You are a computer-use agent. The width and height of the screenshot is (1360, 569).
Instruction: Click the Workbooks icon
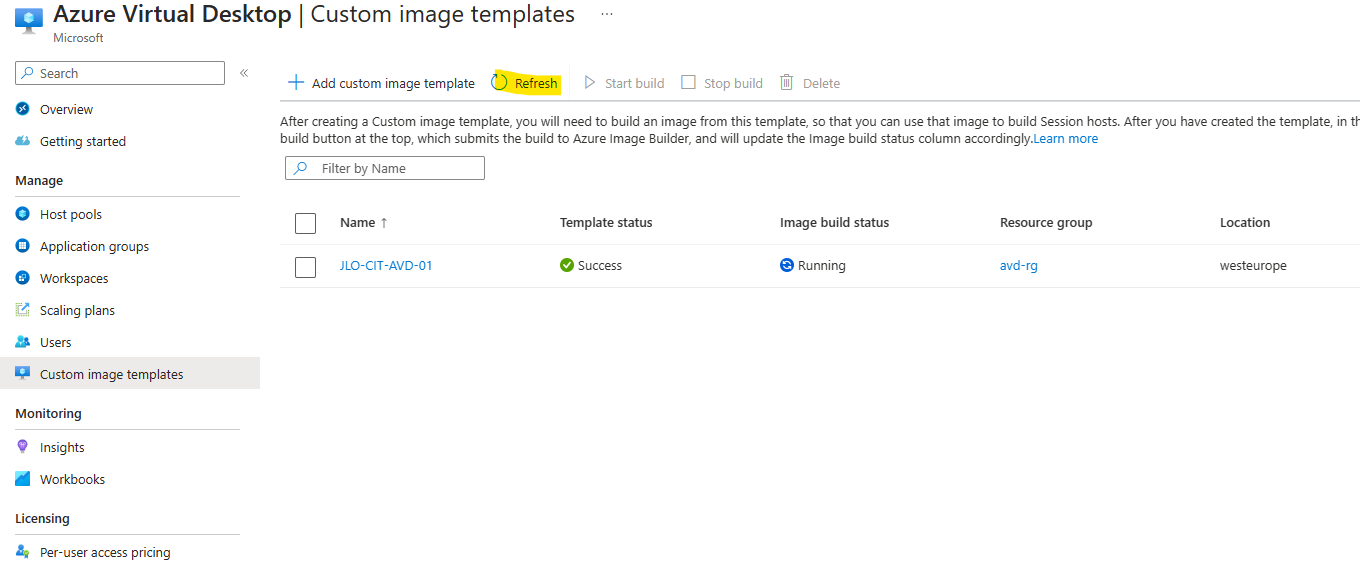[23, 479]
